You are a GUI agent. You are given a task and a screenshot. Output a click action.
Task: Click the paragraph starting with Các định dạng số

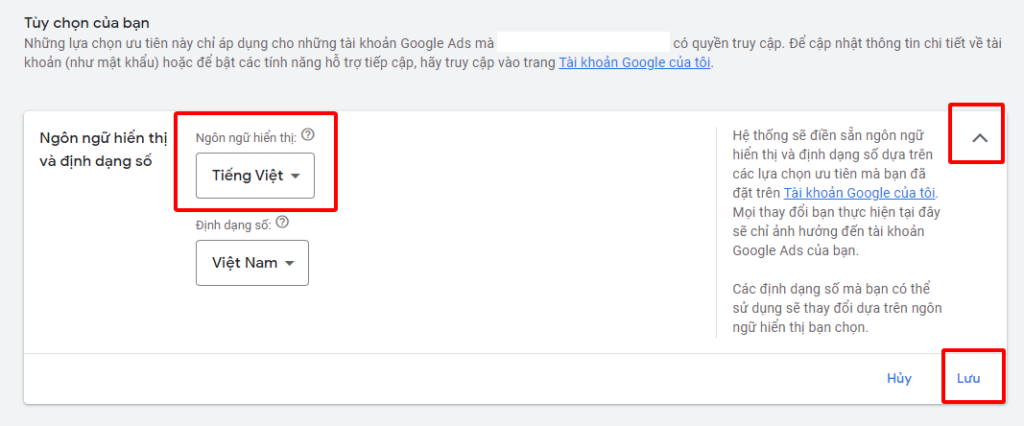pos(837,307)
